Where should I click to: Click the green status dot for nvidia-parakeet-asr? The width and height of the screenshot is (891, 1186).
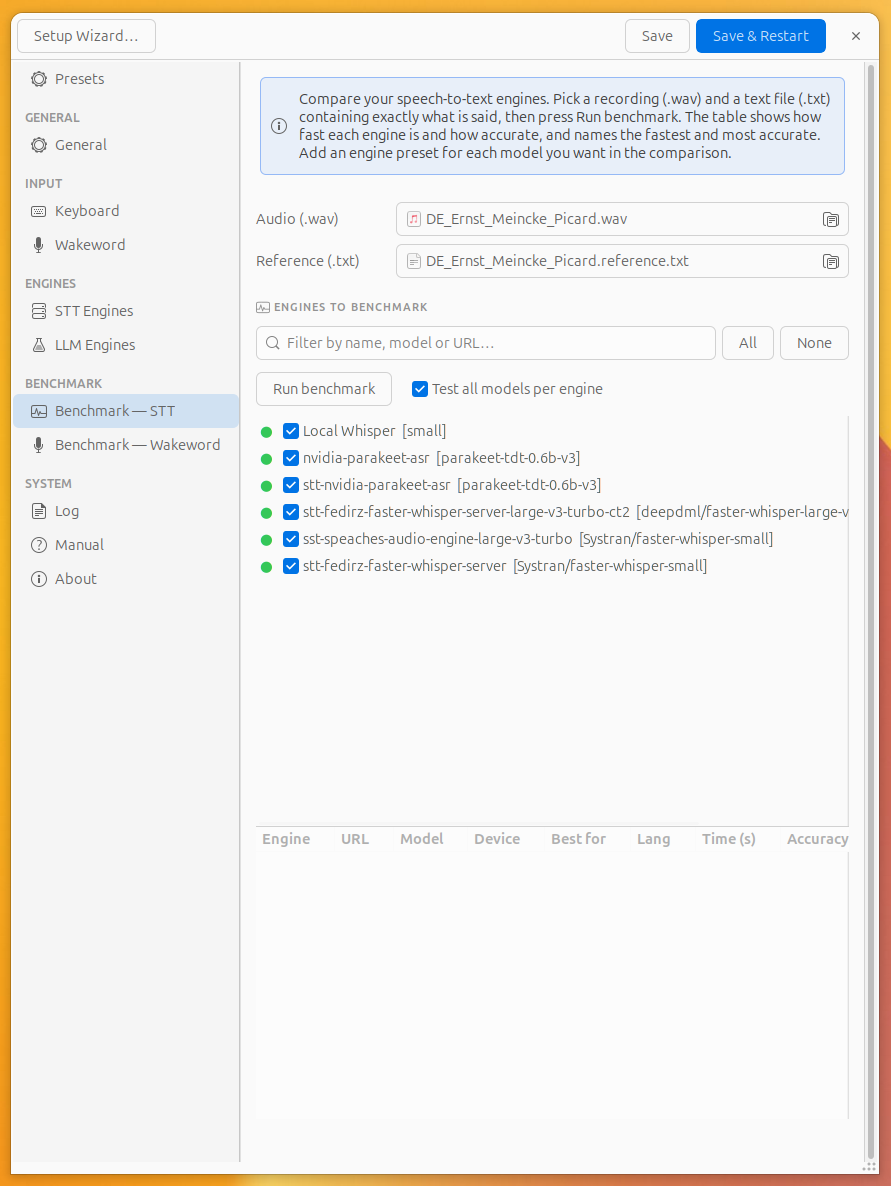266,459
